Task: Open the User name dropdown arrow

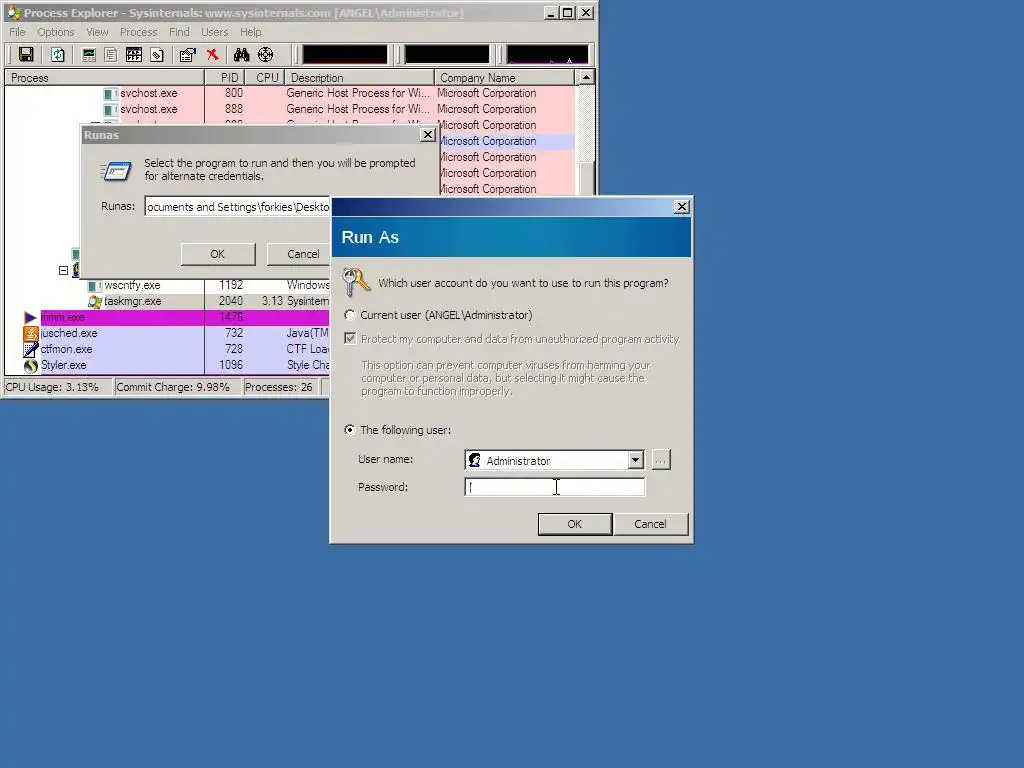Action: click(x=635, y=460)
